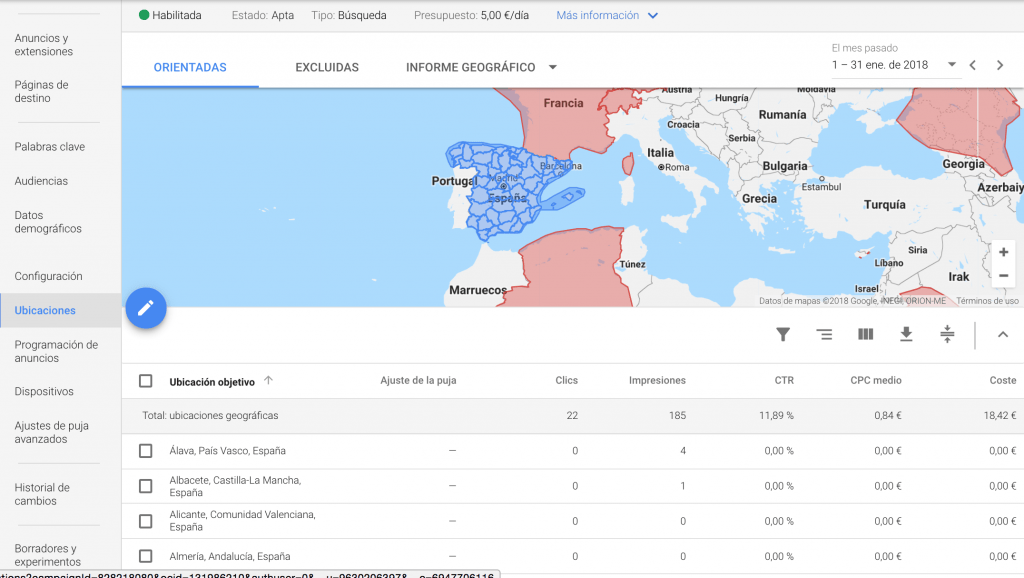Sort by Ubicación objetivo column header
1024x578 pixels.
(212, 382)
